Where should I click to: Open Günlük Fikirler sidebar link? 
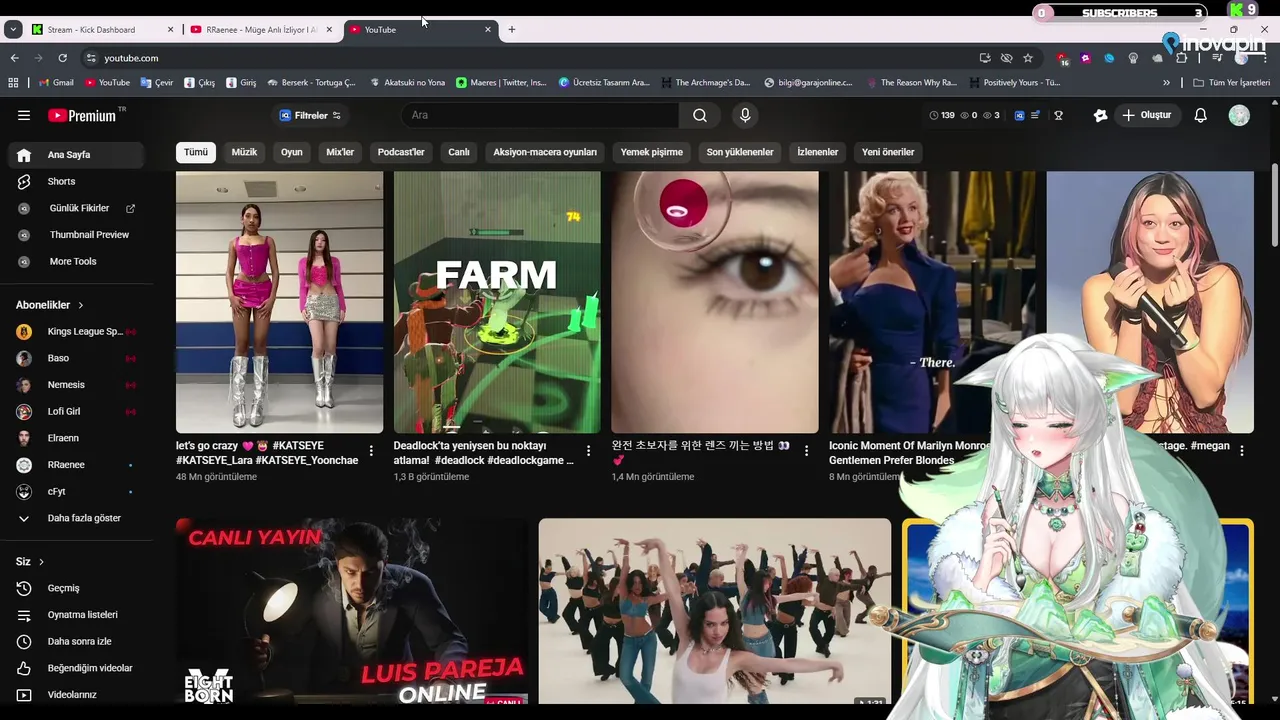pos(78,208)
